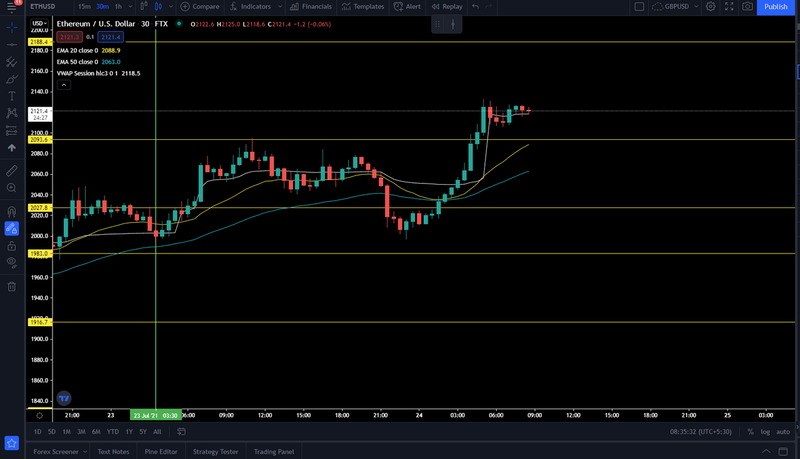800x459 pixels.
Task: Click the 2093.6 horizontal line price label
Action: click(39, 140)
